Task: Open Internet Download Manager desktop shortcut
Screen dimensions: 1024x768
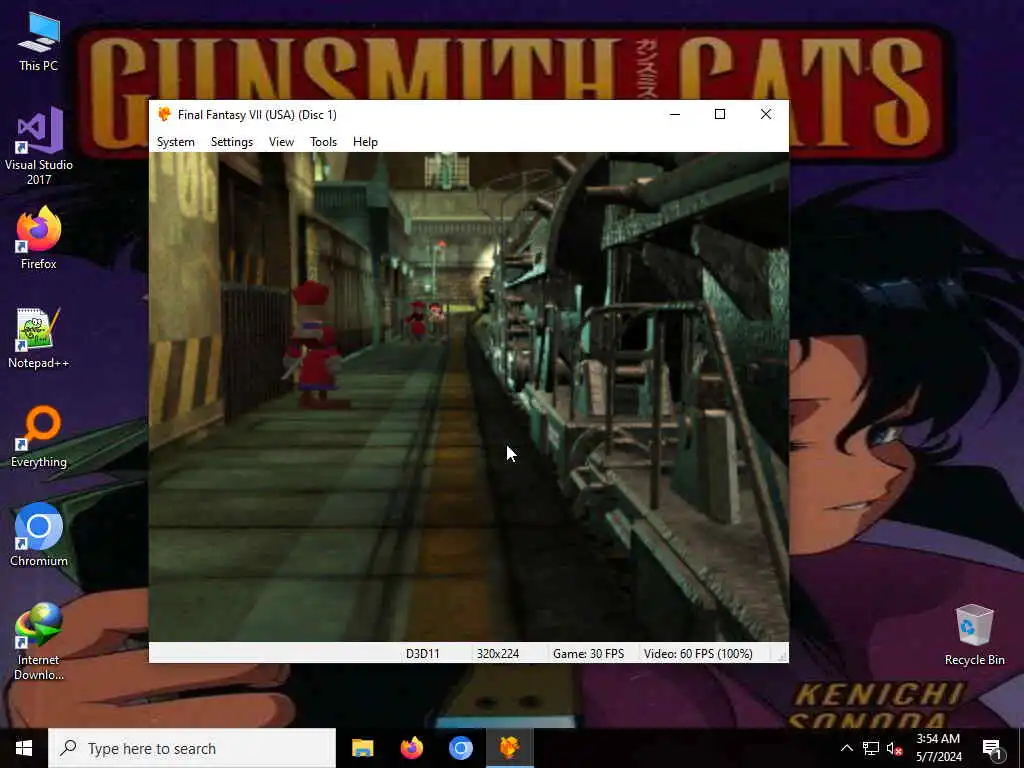Action: tap(39, 641)
